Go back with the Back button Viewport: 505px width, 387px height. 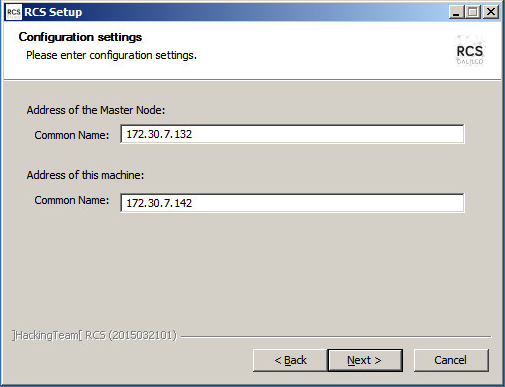290,360
